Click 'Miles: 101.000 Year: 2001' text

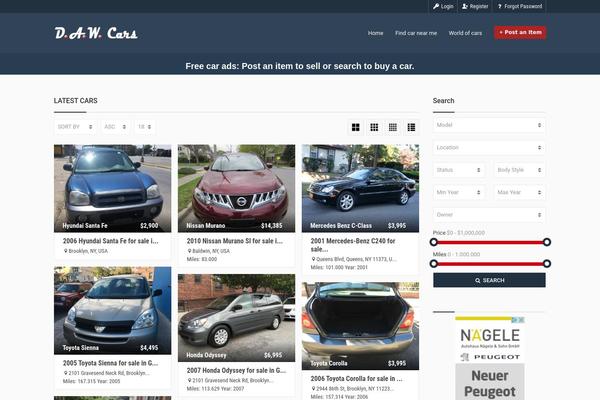coord(339,267)
